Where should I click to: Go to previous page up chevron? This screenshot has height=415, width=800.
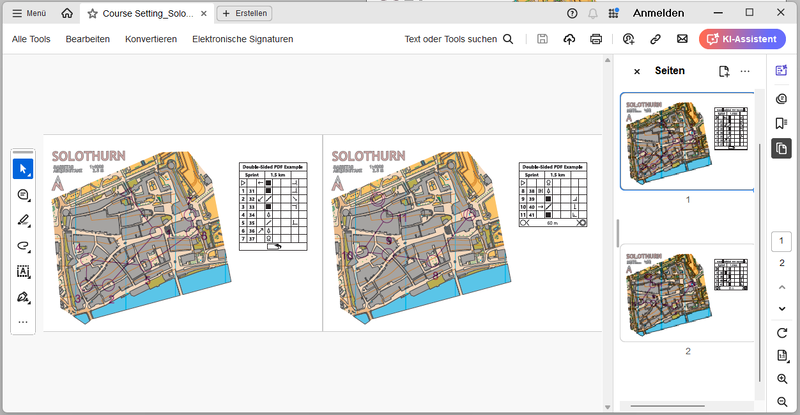click(782, 287)
